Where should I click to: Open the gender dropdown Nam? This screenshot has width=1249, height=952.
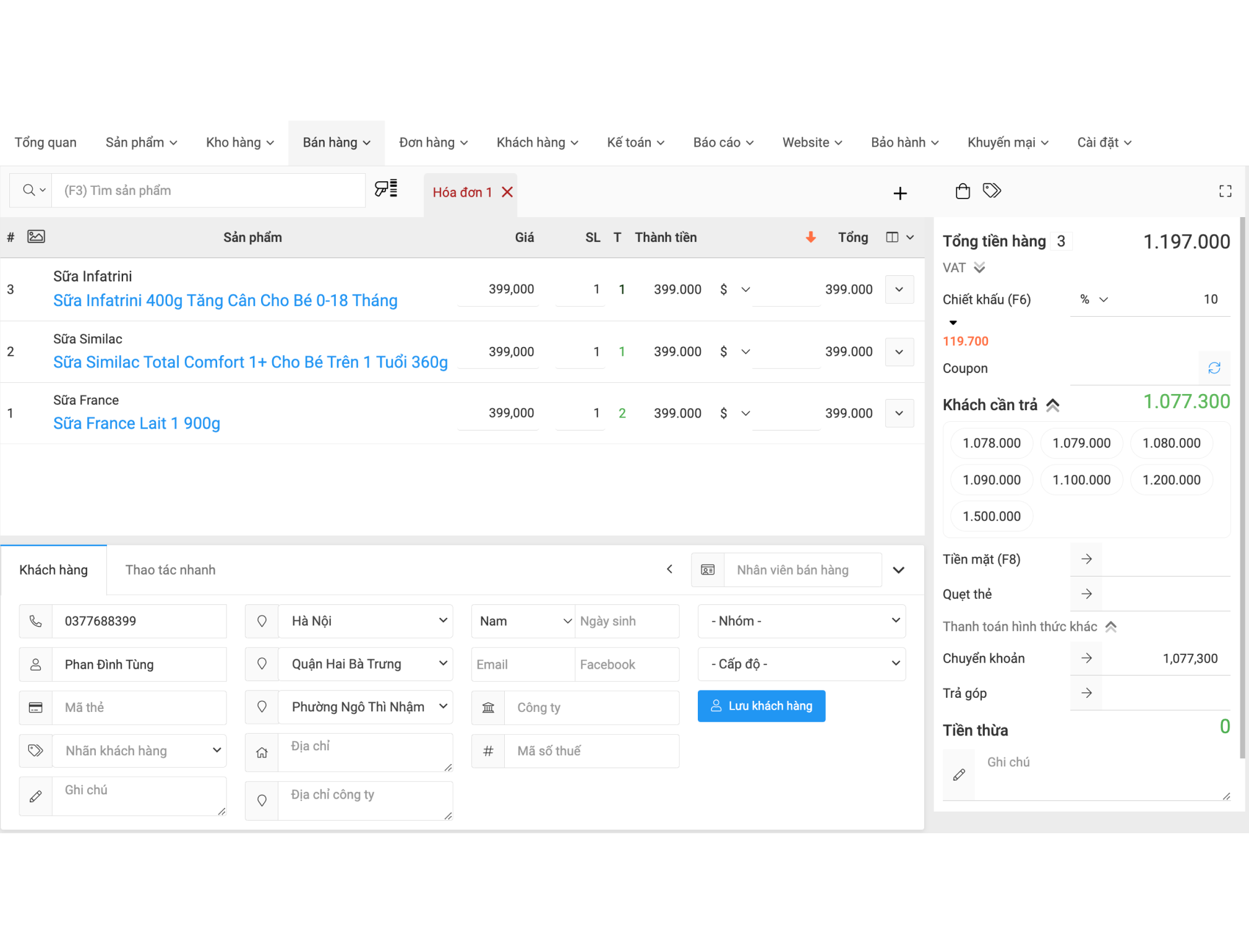tap(523, 621)
